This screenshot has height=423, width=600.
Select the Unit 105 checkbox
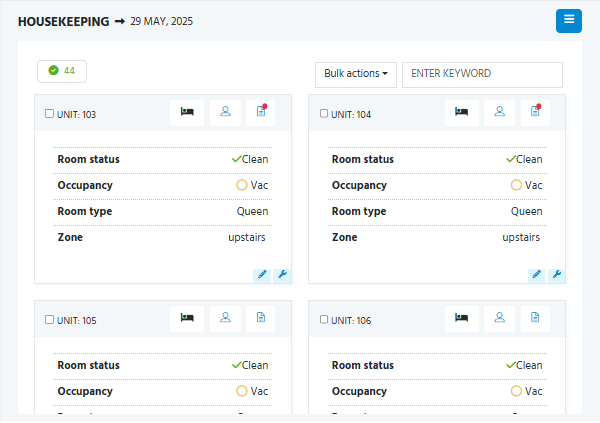coord(49,320)
